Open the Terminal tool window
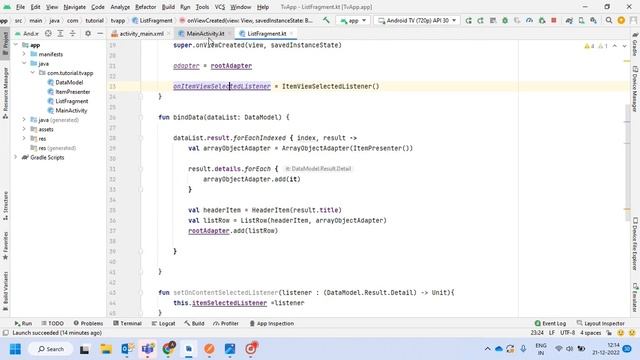This screenshot has height=360, width=640. [x=127, y=323]
